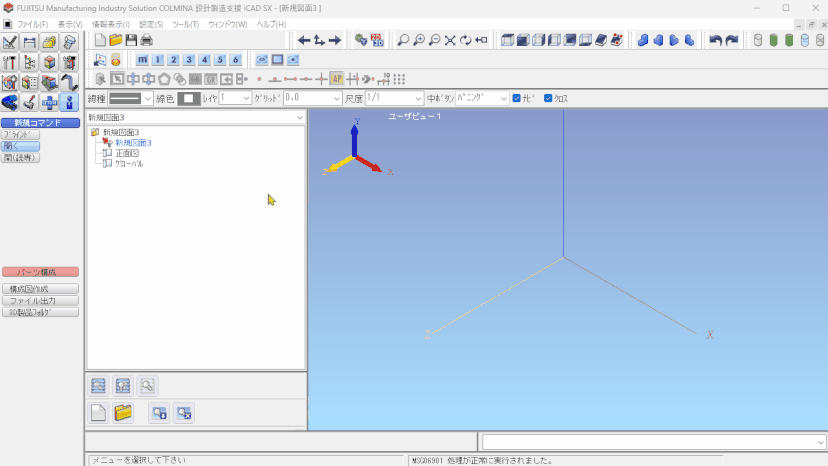Click the 2D/3D switch icon
The height and width of the screenshot is (466, 828).
tap(377, 40)
